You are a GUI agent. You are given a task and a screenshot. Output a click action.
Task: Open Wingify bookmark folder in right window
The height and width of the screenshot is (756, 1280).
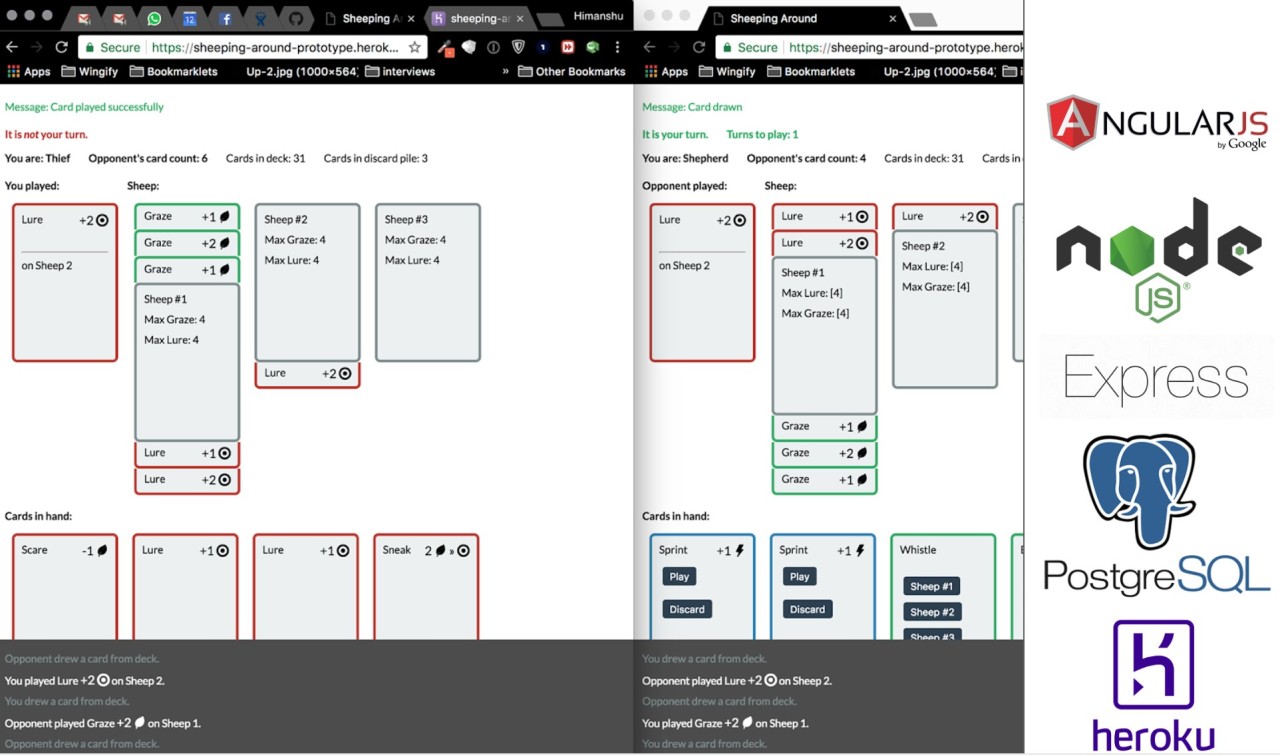click(x=725, y=72)
